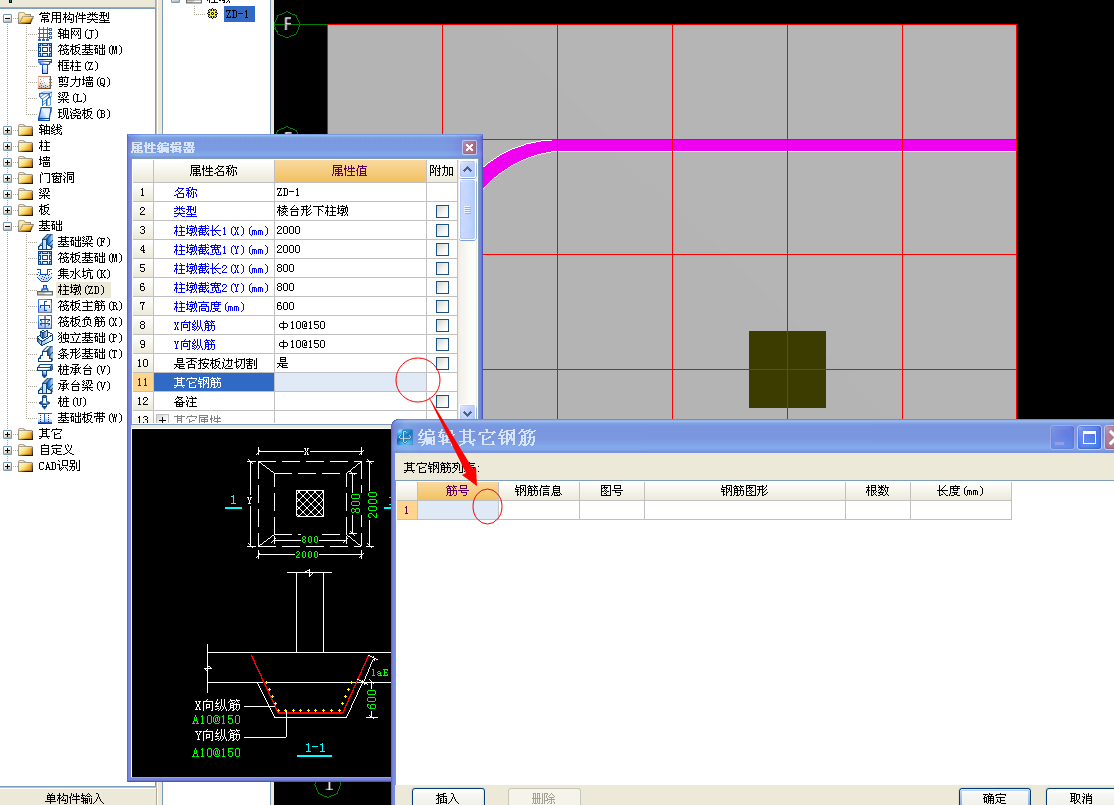The width and height of the screenshot is (1114, 805).
Task: Toggle 附加 checkbox for 备注 row
Action: coord(442,401)
